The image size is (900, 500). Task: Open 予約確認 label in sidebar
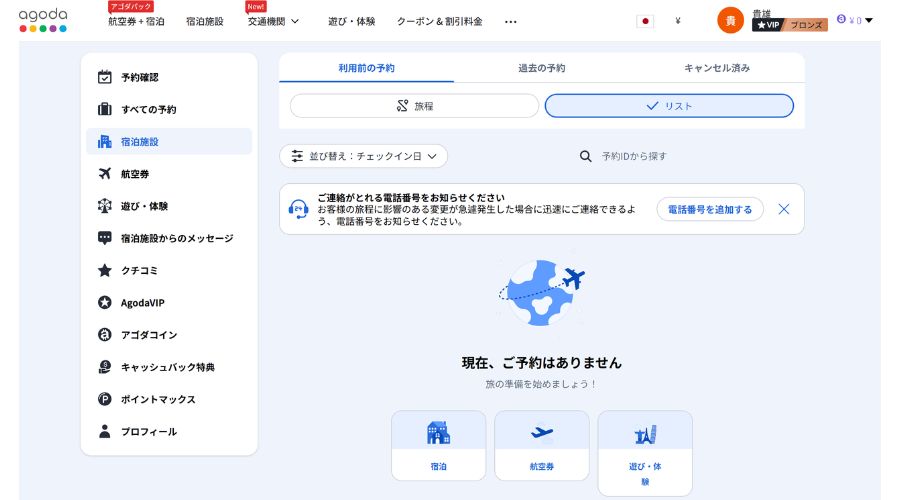pos(139,77)
